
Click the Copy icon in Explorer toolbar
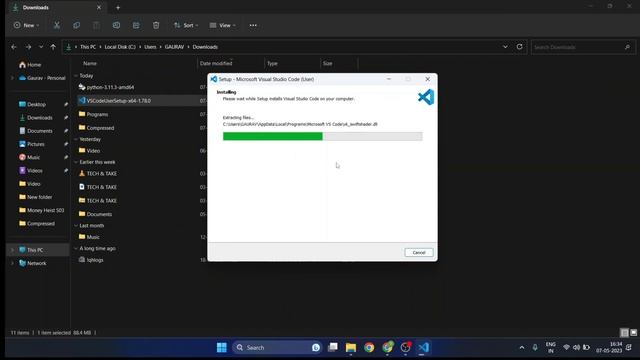point(76,25)
